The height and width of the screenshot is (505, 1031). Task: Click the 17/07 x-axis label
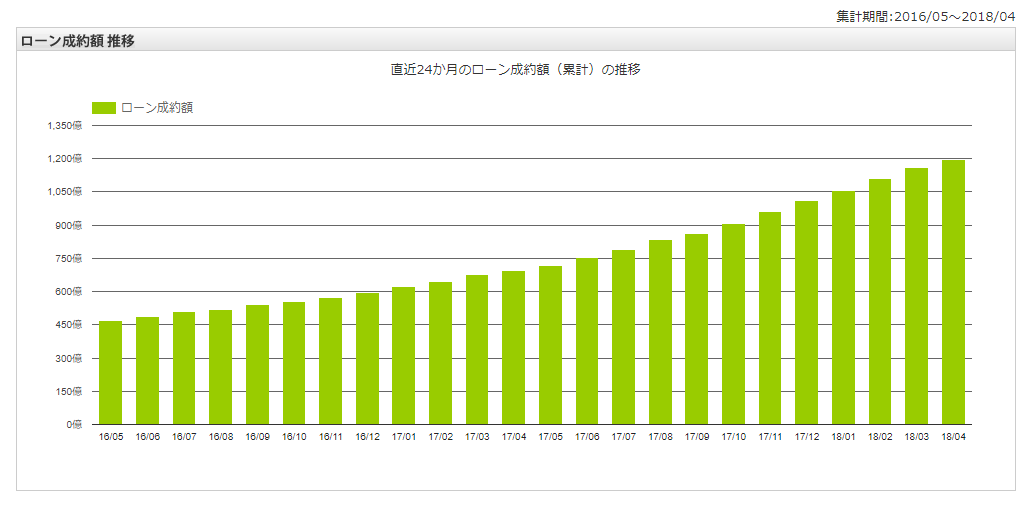623,437
